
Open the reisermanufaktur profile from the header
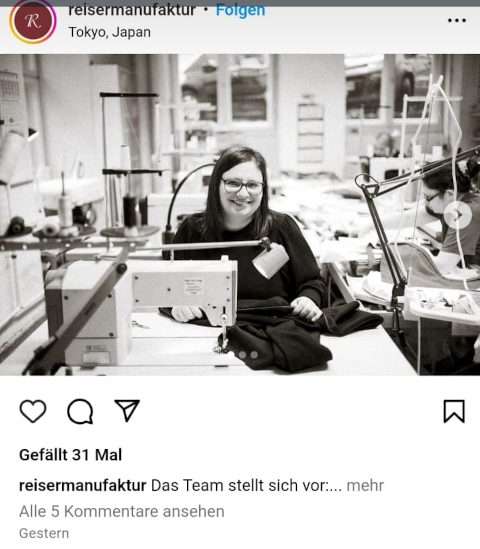[132, 10]
